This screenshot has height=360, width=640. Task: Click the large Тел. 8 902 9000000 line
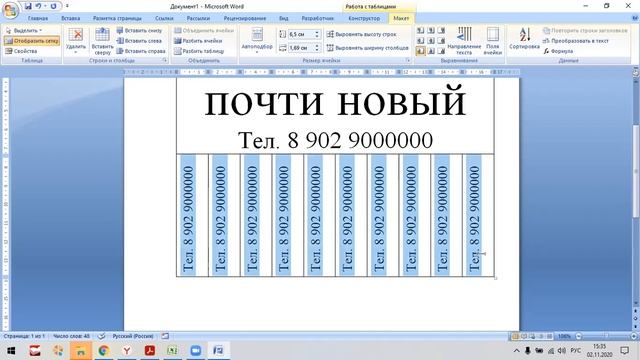(x=335, y=140)
